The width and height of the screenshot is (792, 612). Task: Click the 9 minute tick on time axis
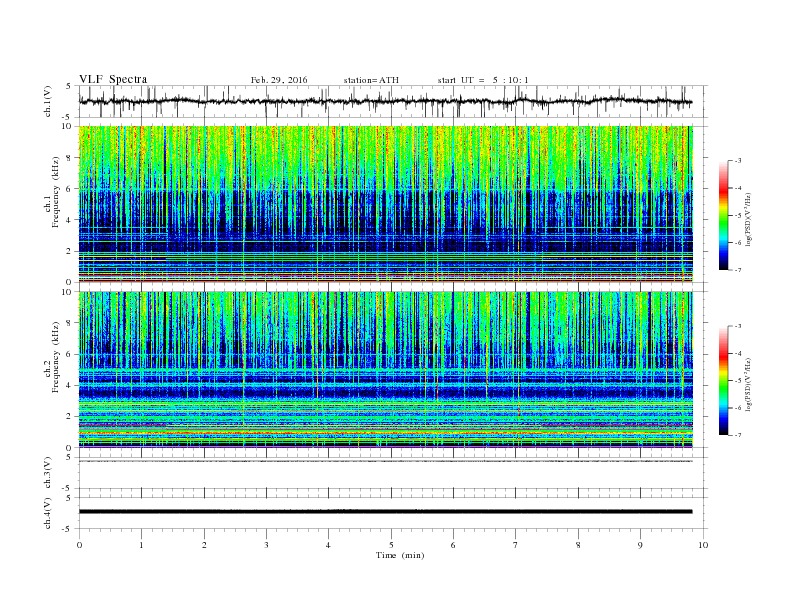click(640, 545)
